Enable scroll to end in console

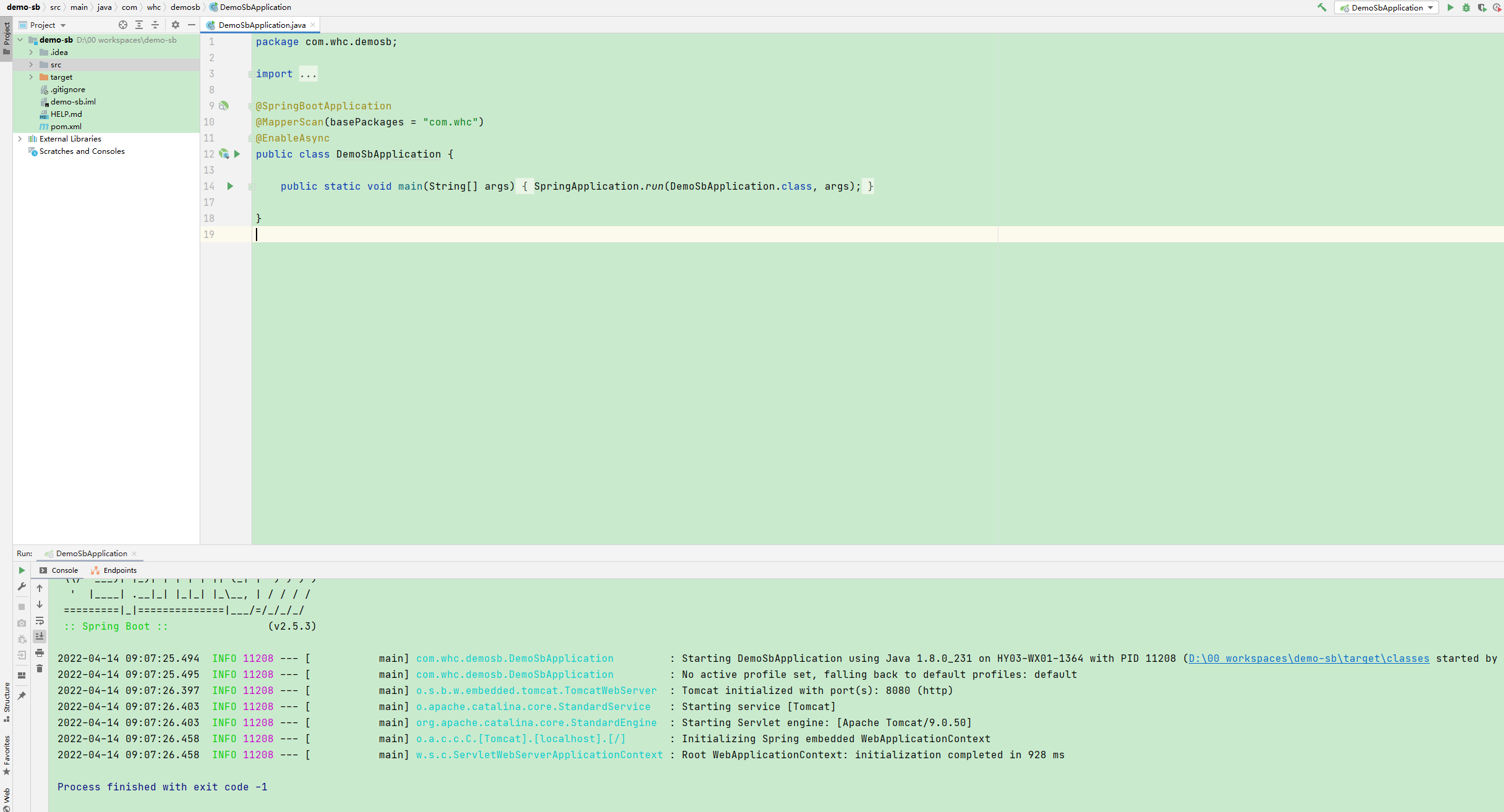coord(40,636)
